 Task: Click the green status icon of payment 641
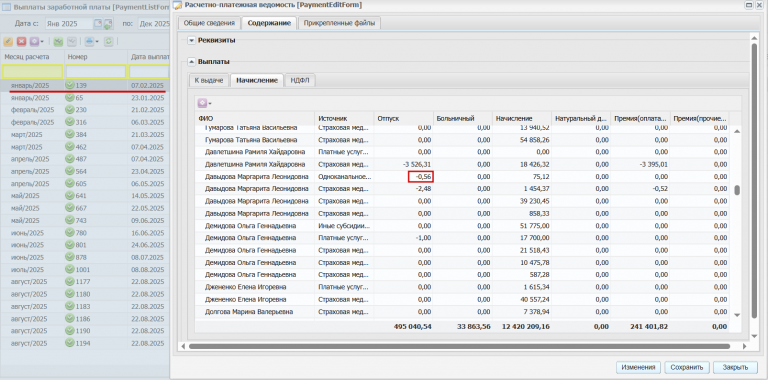pos(70,196)
